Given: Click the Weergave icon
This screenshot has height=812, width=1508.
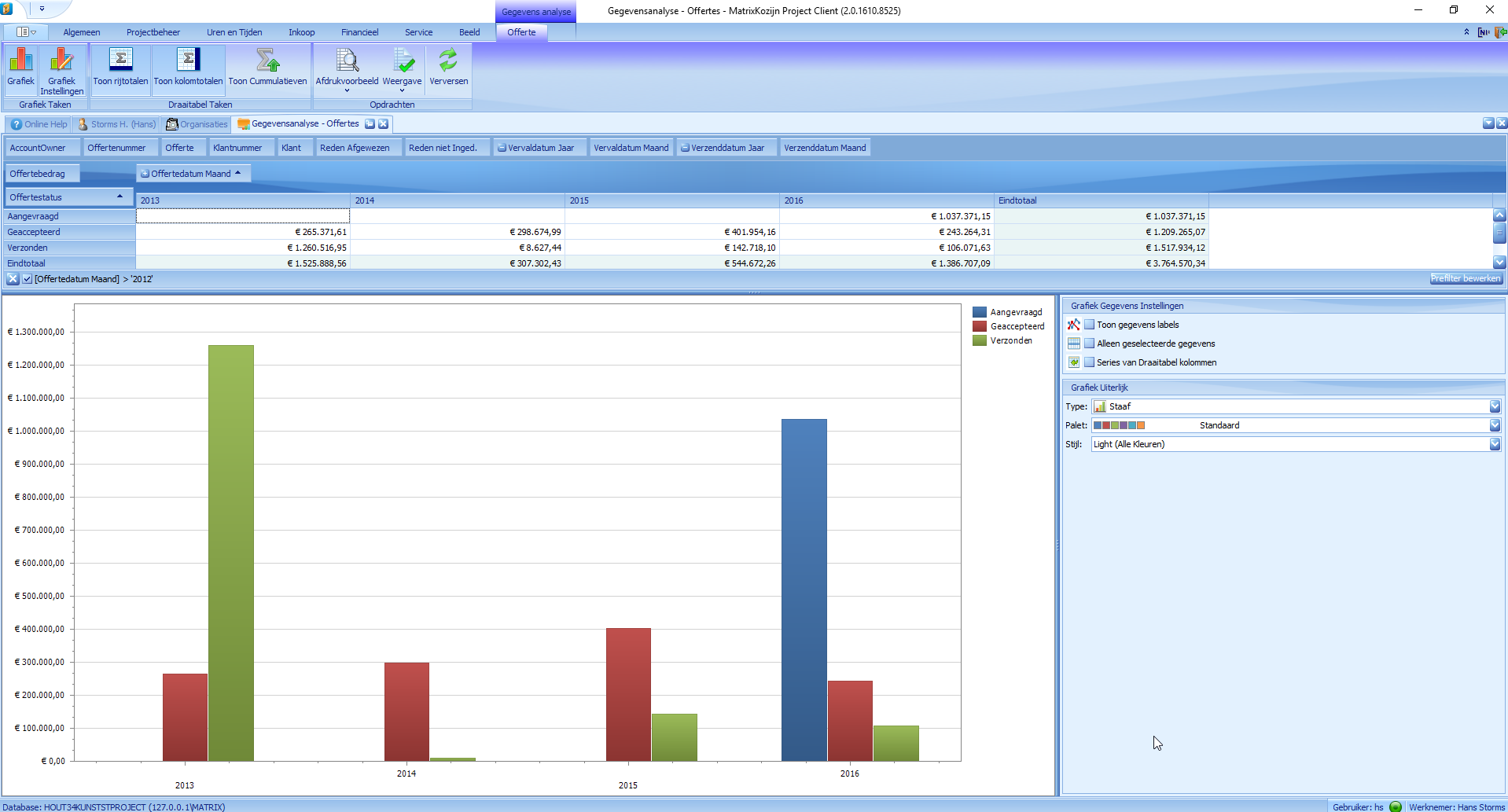Looking at the screenshot, I should point(402,61).
